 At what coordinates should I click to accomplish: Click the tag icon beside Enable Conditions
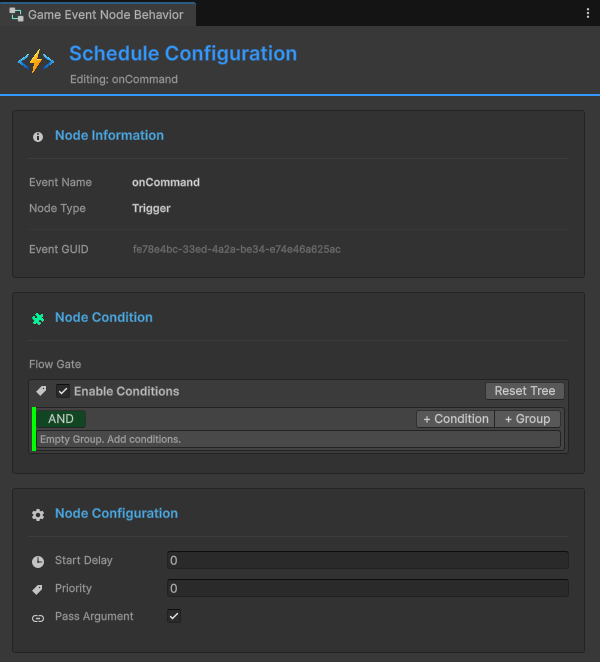click(41, 391)
